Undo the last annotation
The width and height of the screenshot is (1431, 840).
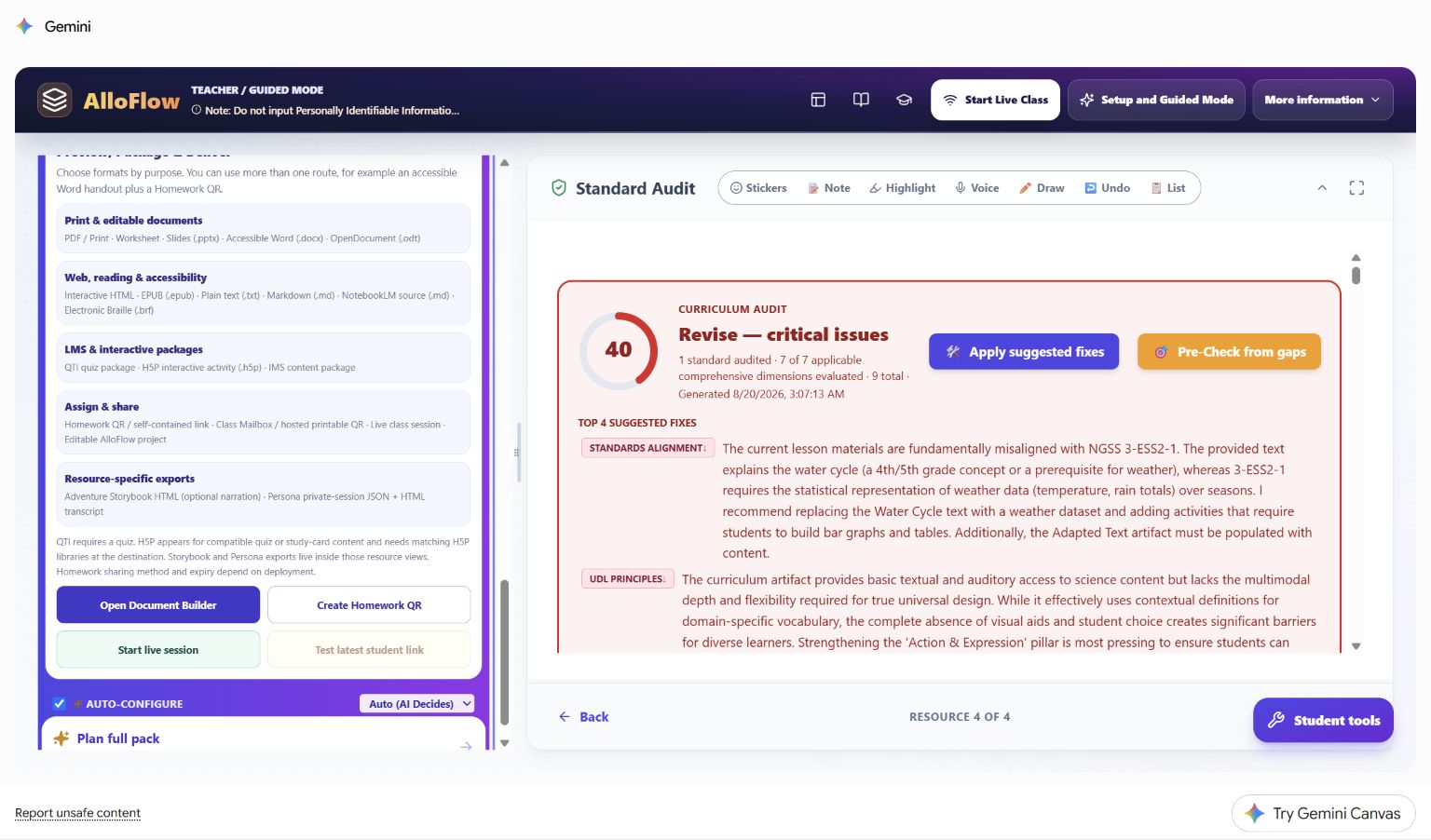1107,188
